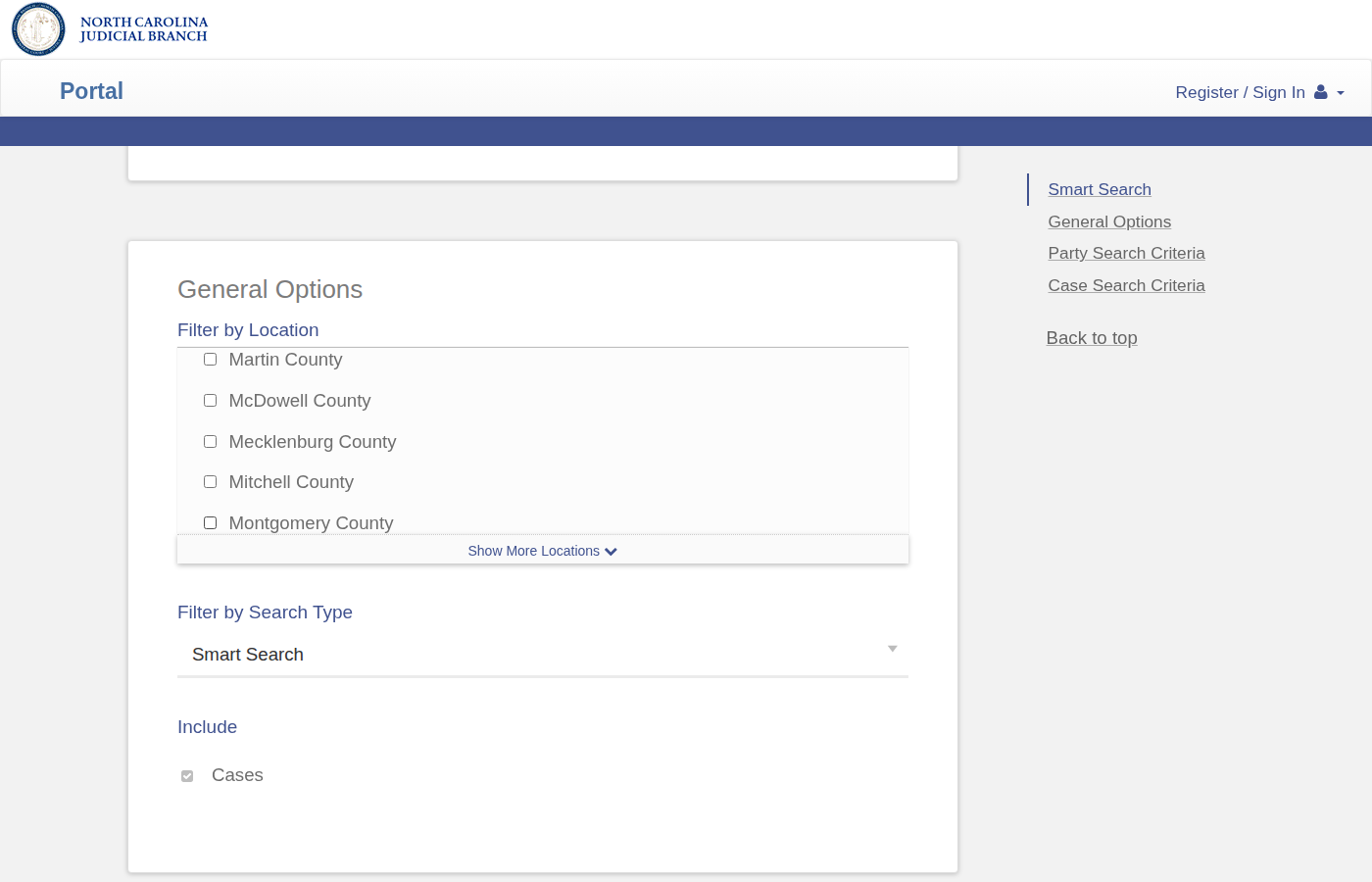Go to General Options in sidebar
The image size is (1372, 882).
(x=1108, y=221)
